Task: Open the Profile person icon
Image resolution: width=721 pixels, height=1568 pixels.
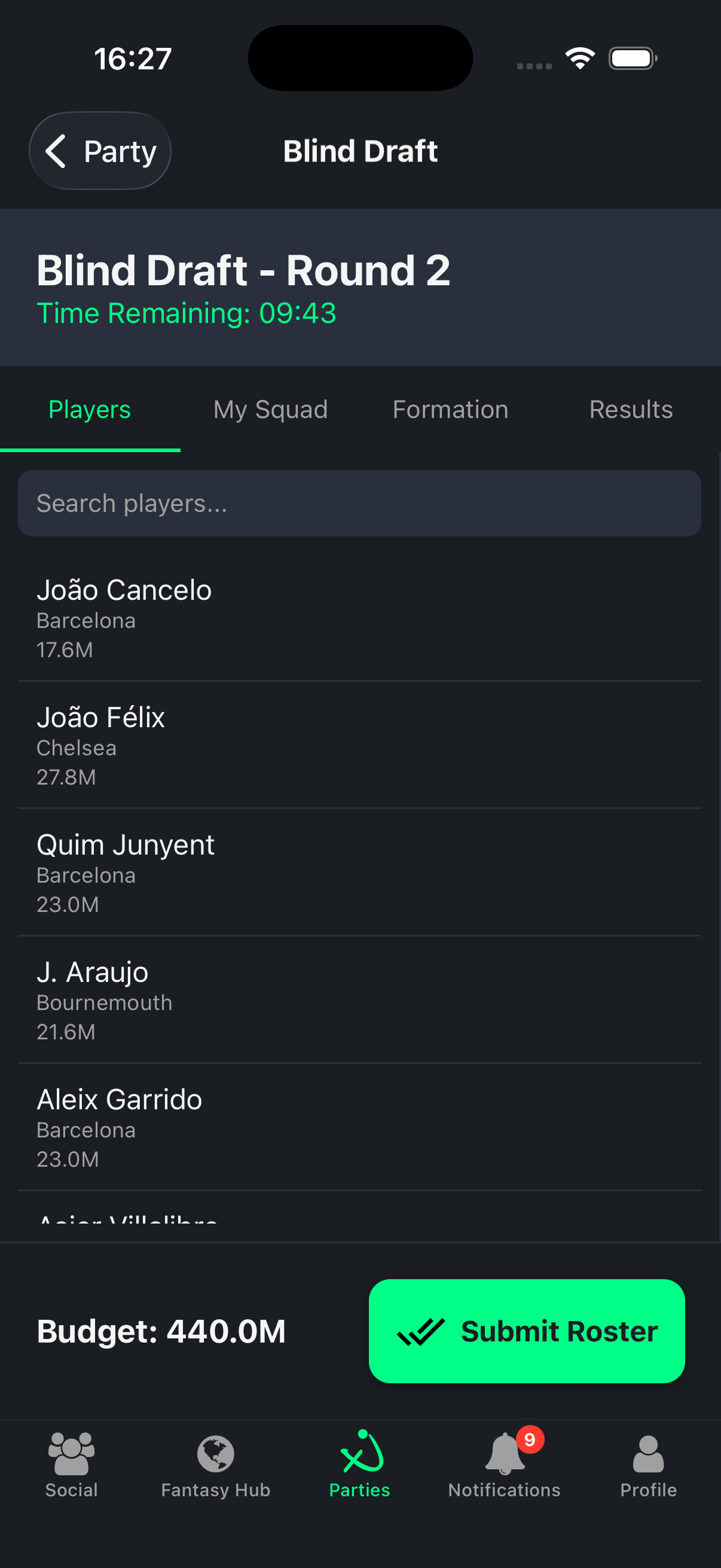Action: pos(648,1453)
